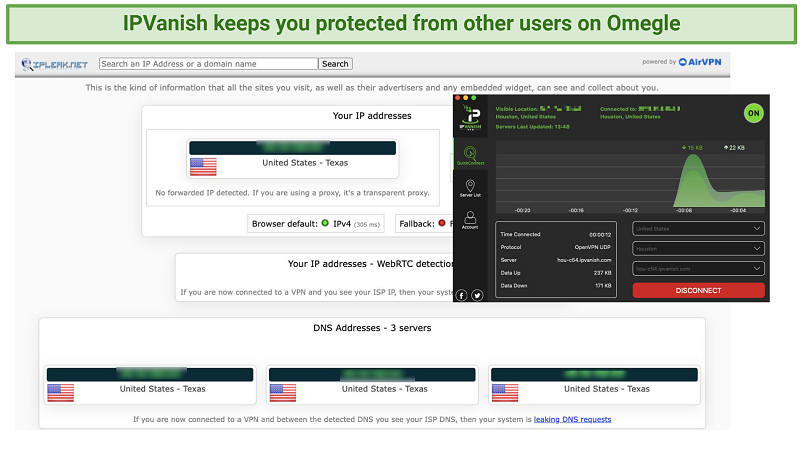Expand the hou-c54.ipvanish.com server dropdown
The height and width of the screenshot is (453, 806).
[x=698, y=268]
